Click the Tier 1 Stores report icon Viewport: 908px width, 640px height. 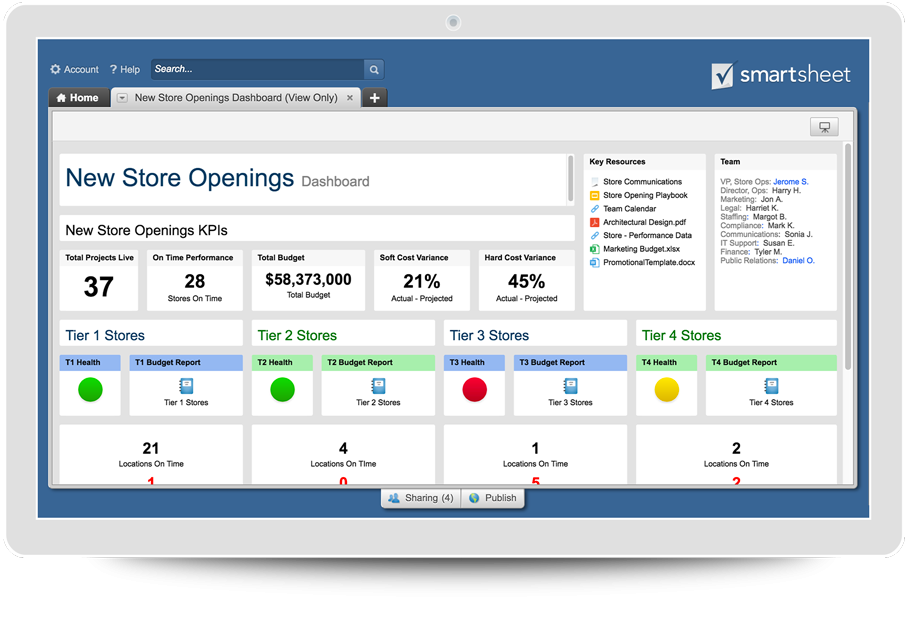186,386
